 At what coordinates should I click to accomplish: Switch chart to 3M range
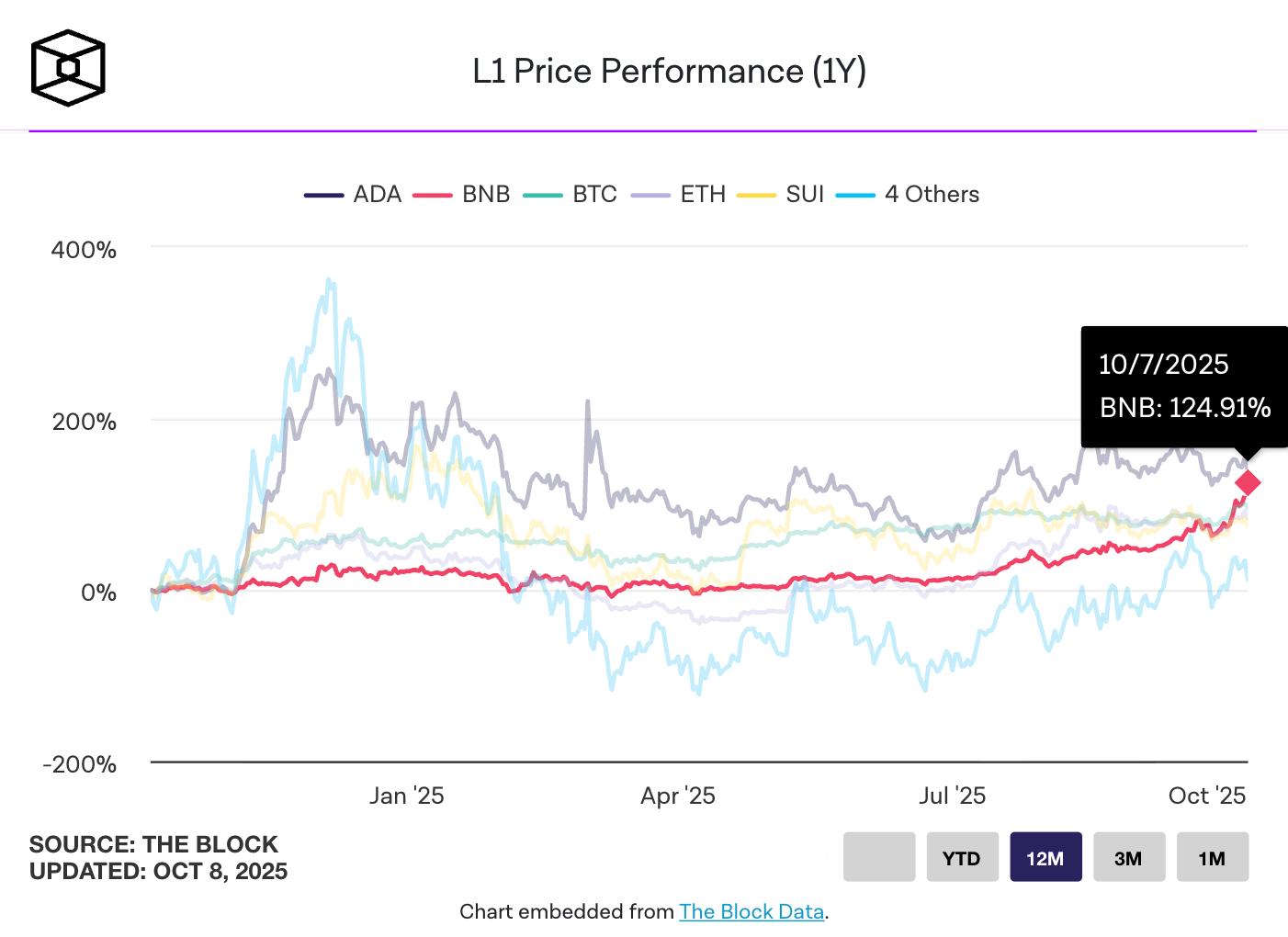pos(1128,857)
